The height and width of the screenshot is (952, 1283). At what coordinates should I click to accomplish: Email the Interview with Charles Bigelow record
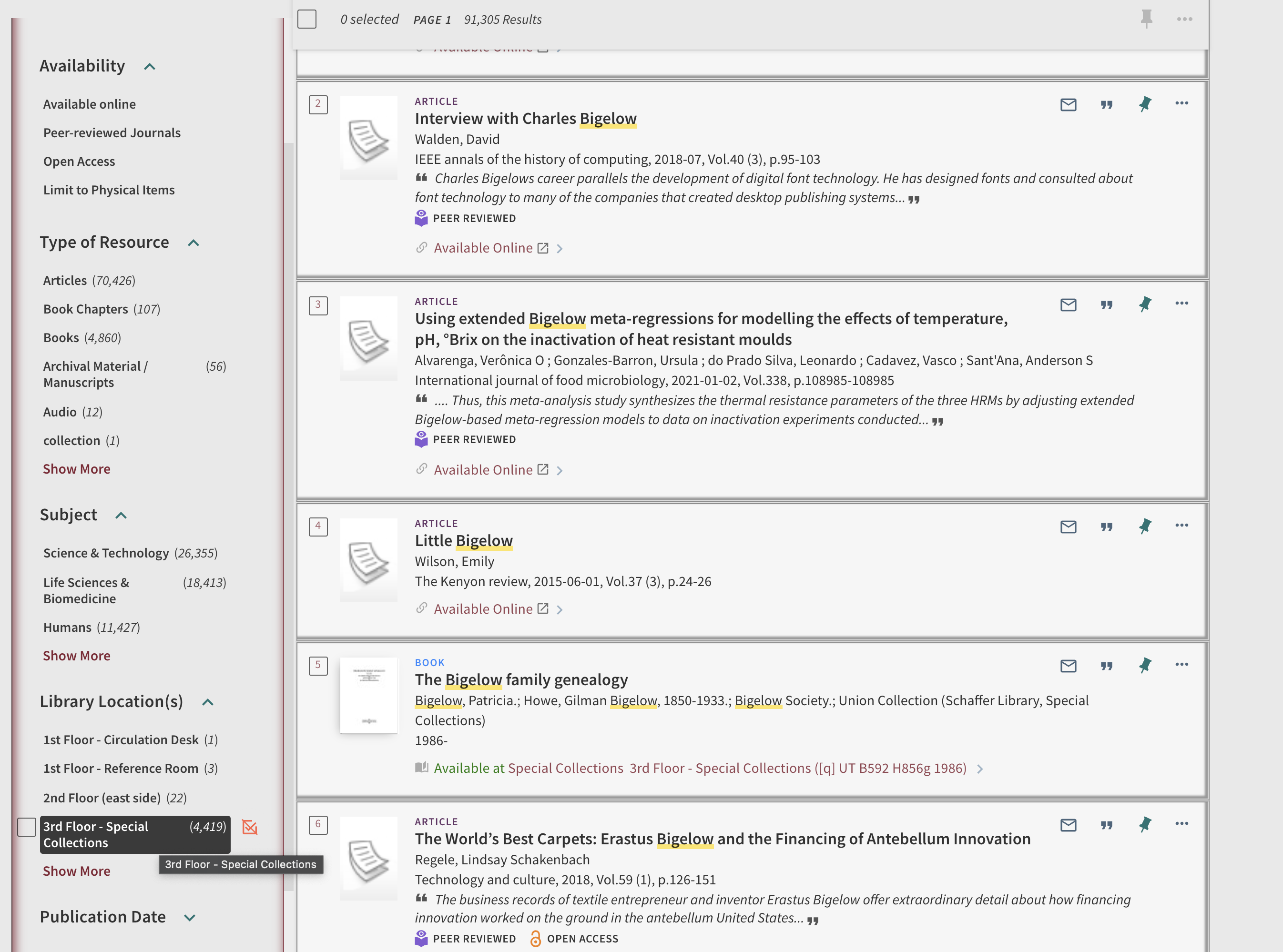tap(1068, 104)
